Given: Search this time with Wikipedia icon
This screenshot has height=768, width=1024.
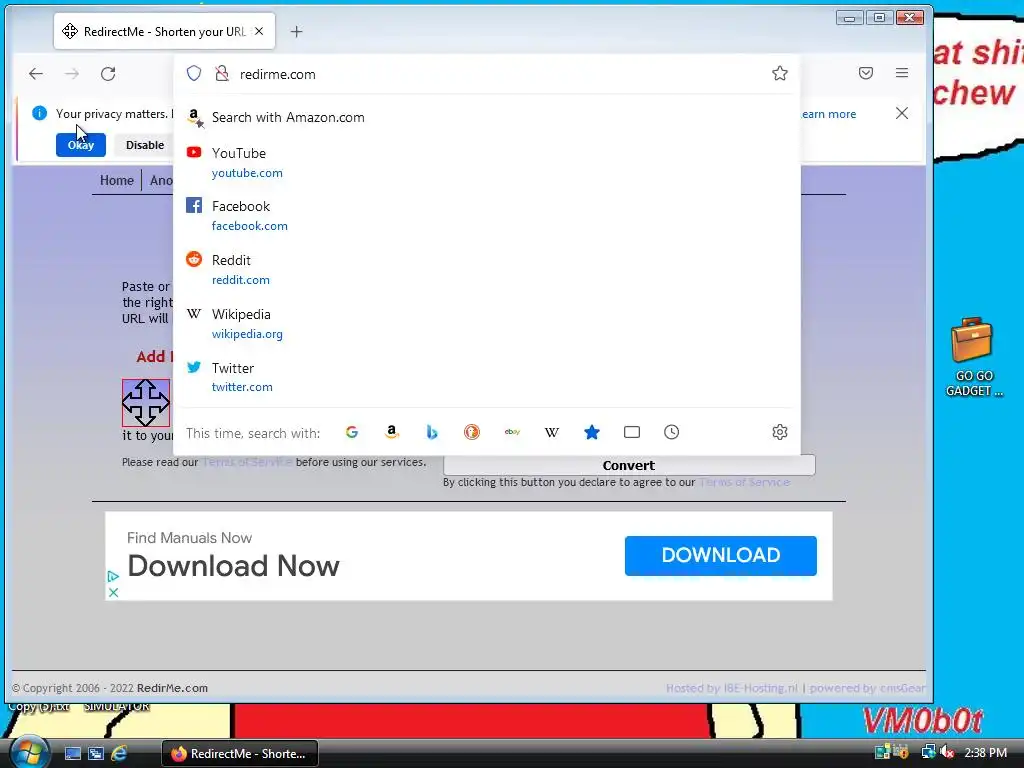Looking at the screenshot, I should tap(552, 432).
